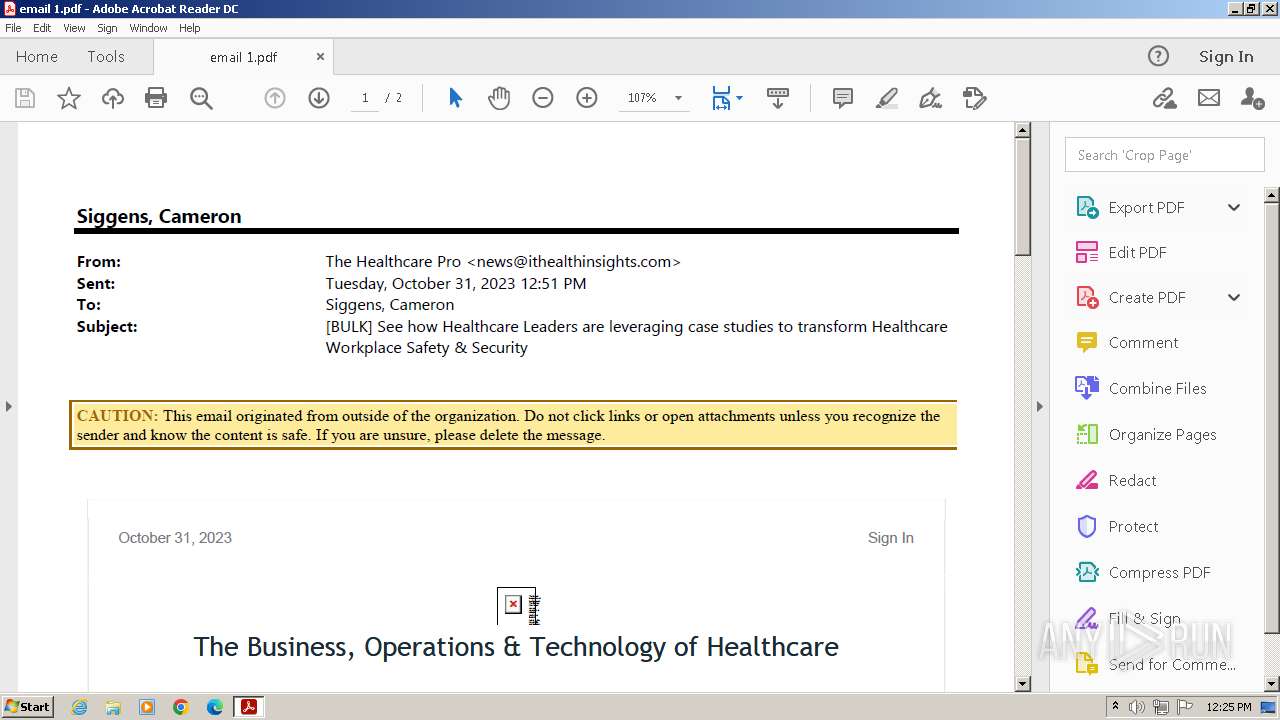The height and width of the screenshot is (720, 1280).
Task: Click the tools pane scrollbar
Action: pyautogui.click(x=1272, y=417)
